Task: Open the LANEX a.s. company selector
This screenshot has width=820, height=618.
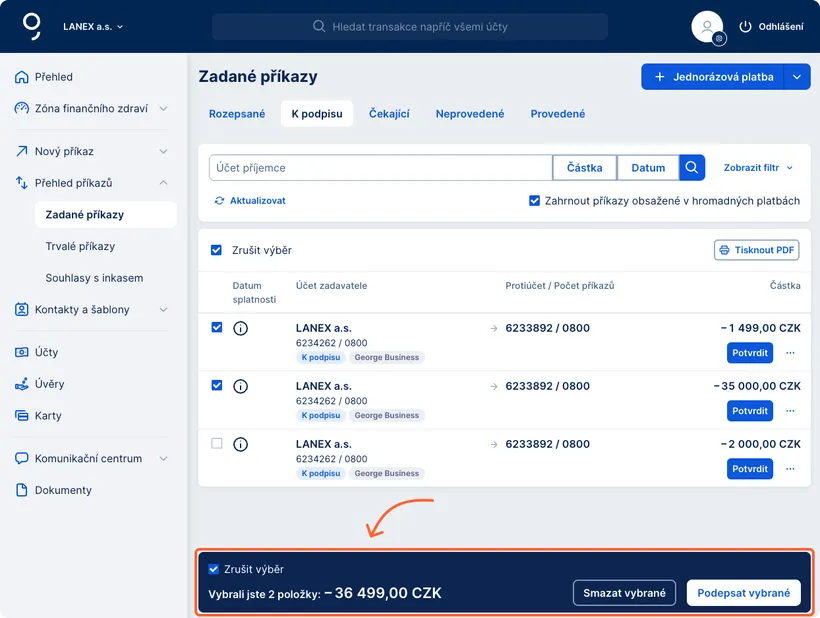Action: click(93, 27)
